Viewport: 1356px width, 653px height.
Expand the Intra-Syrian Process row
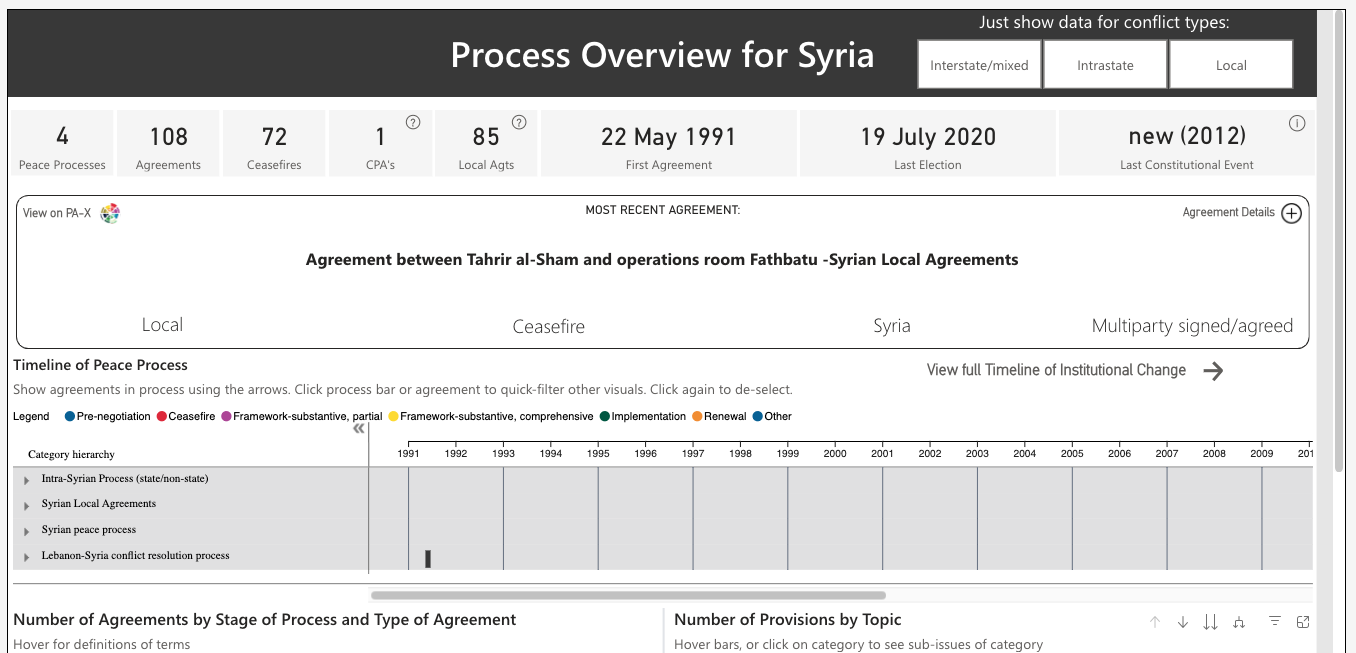pos(27,480)
